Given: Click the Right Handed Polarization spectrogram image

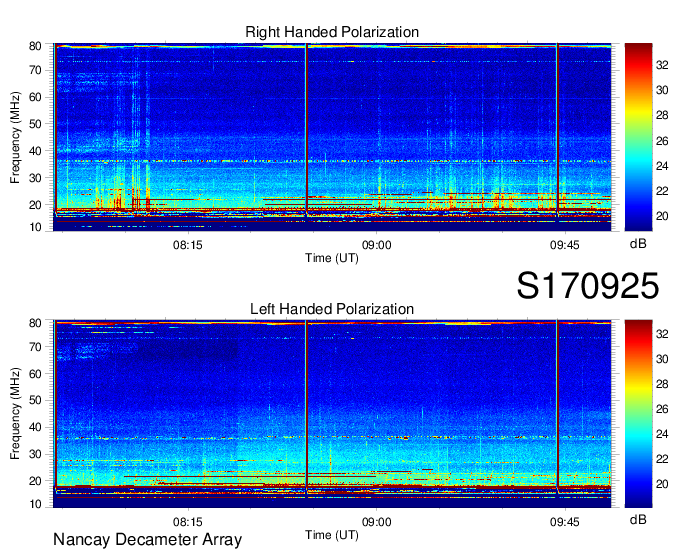Looking at the screenshot, I should 332,137.
